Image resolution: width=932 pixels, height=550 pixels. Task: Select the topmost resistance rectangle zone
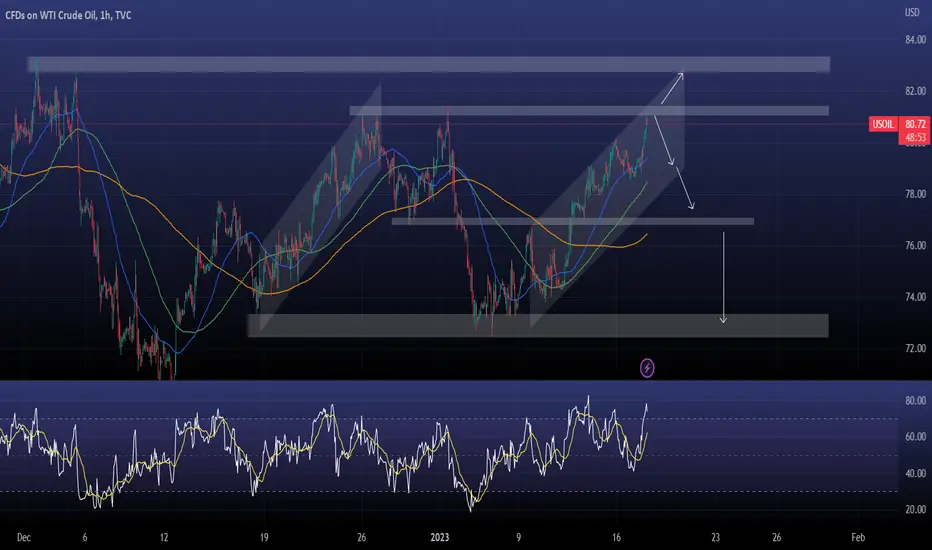(428, 64)
